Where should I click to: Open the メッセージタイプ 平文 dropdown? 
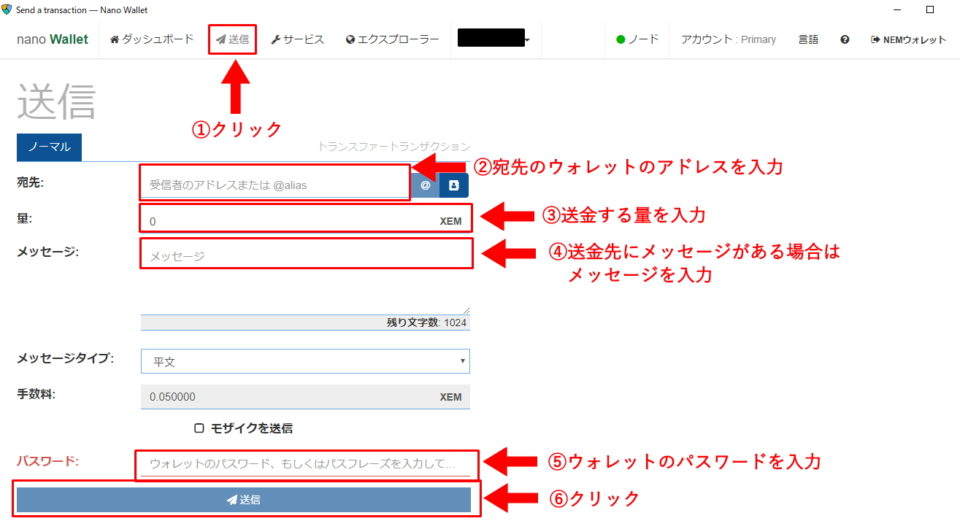click(306, 361)
